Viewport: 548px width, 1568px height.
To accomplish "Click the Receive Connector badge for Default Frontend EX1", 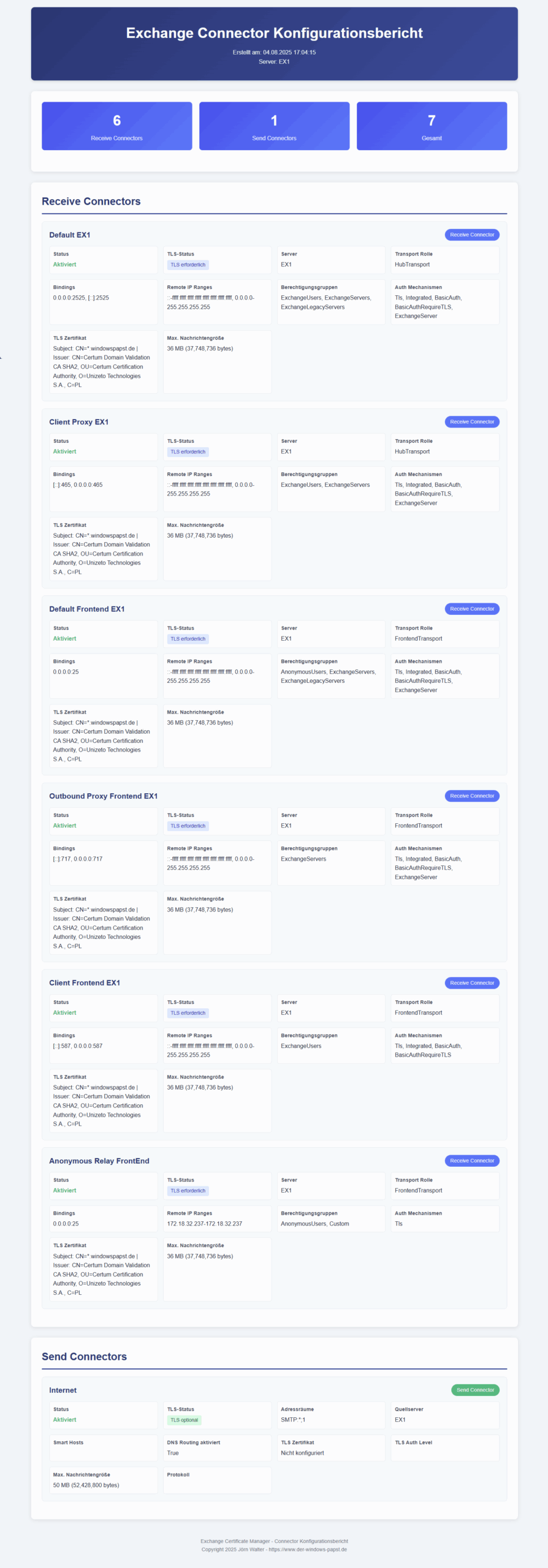I will click(471, 609).
